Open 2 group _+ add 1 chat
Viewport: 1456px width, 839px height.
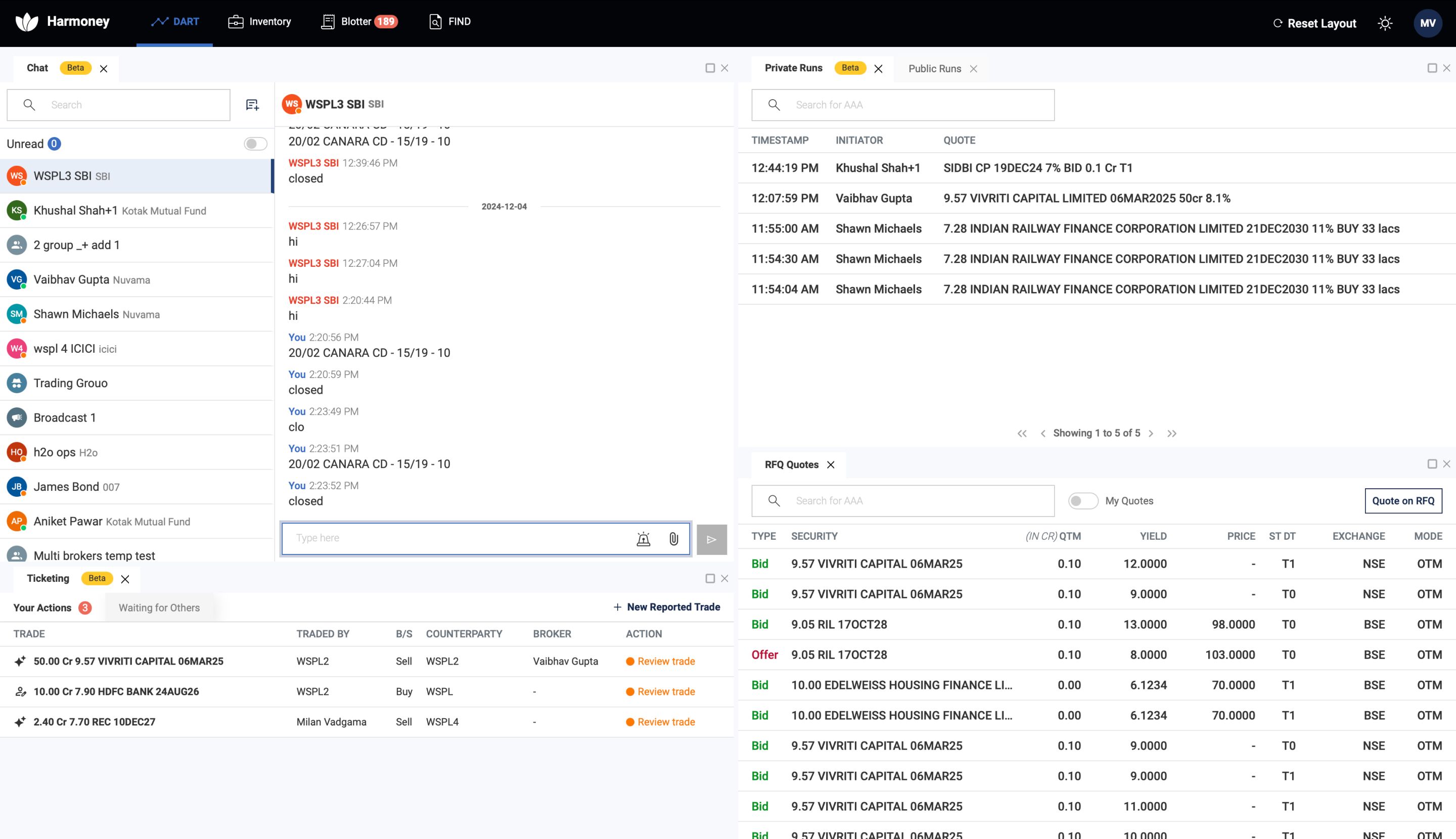coord(136,245)
